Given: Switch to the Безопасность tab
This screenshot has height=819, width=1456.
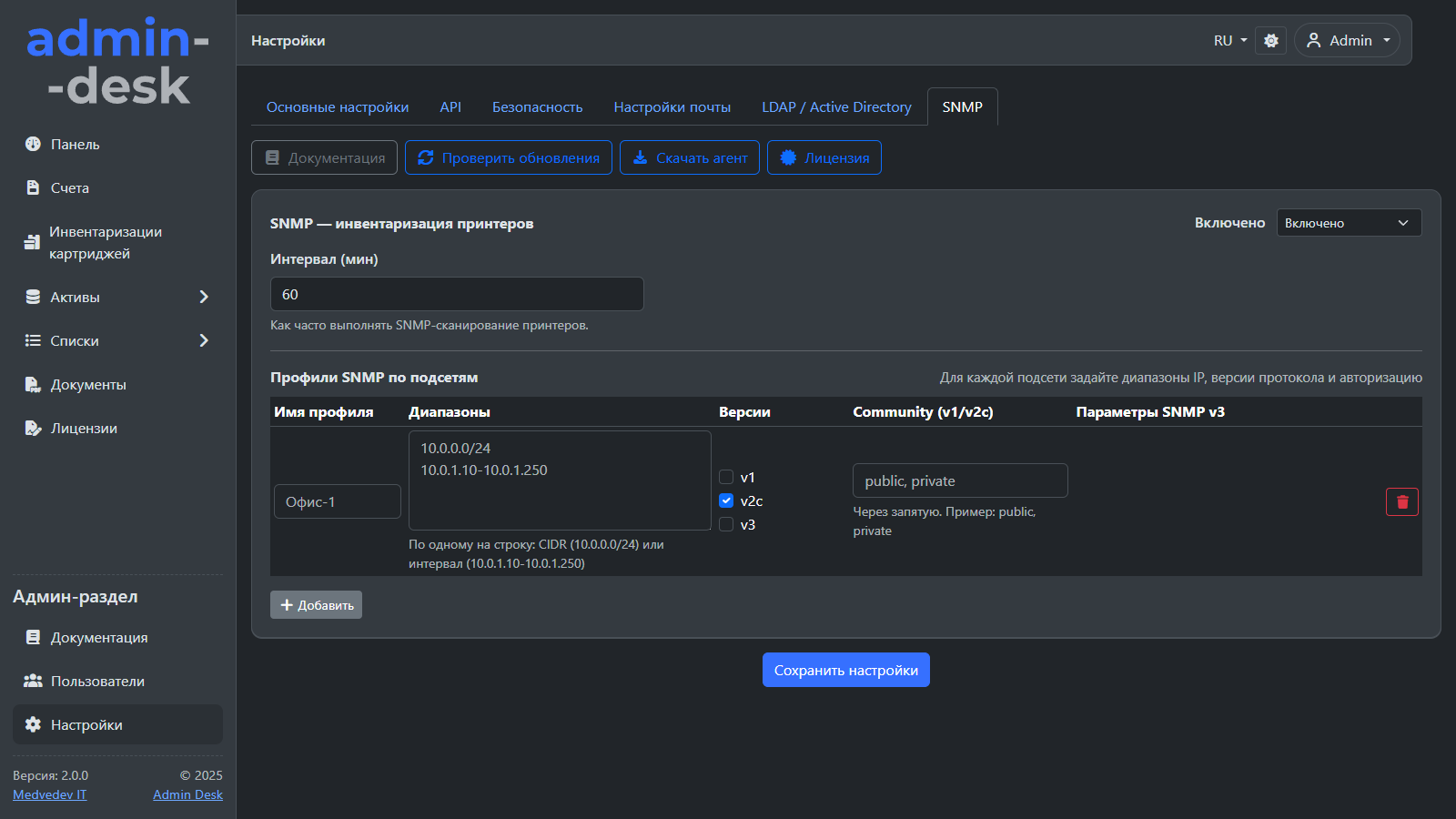Looking at the screenshot, I should point(537,107).
